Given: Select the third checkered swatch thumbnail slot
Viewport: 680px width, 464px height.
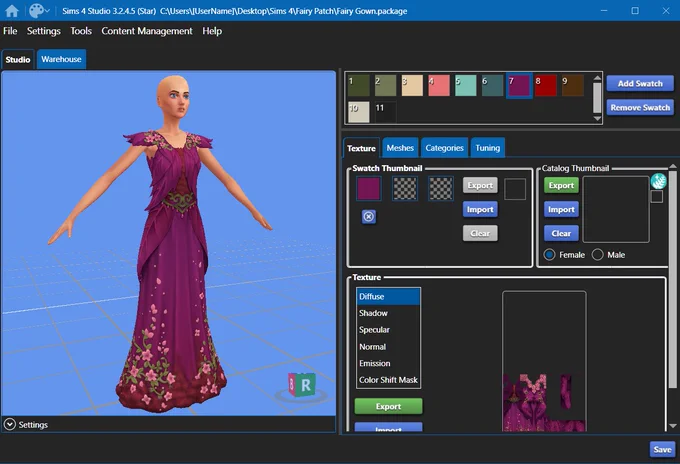Looking at the screenshot, I should pos(441,189).
